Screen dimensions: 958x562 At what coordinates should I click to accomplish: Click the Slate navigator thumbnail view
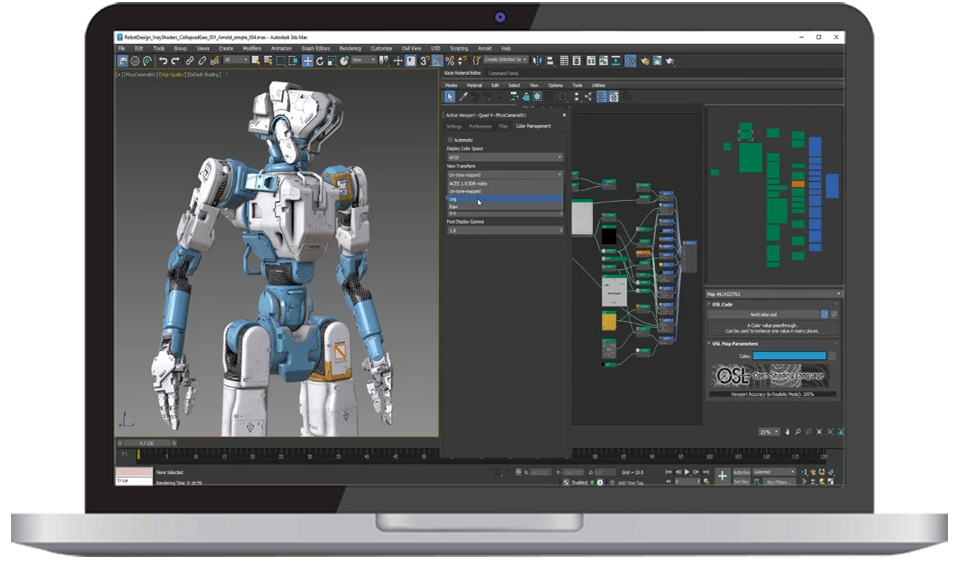774,194
